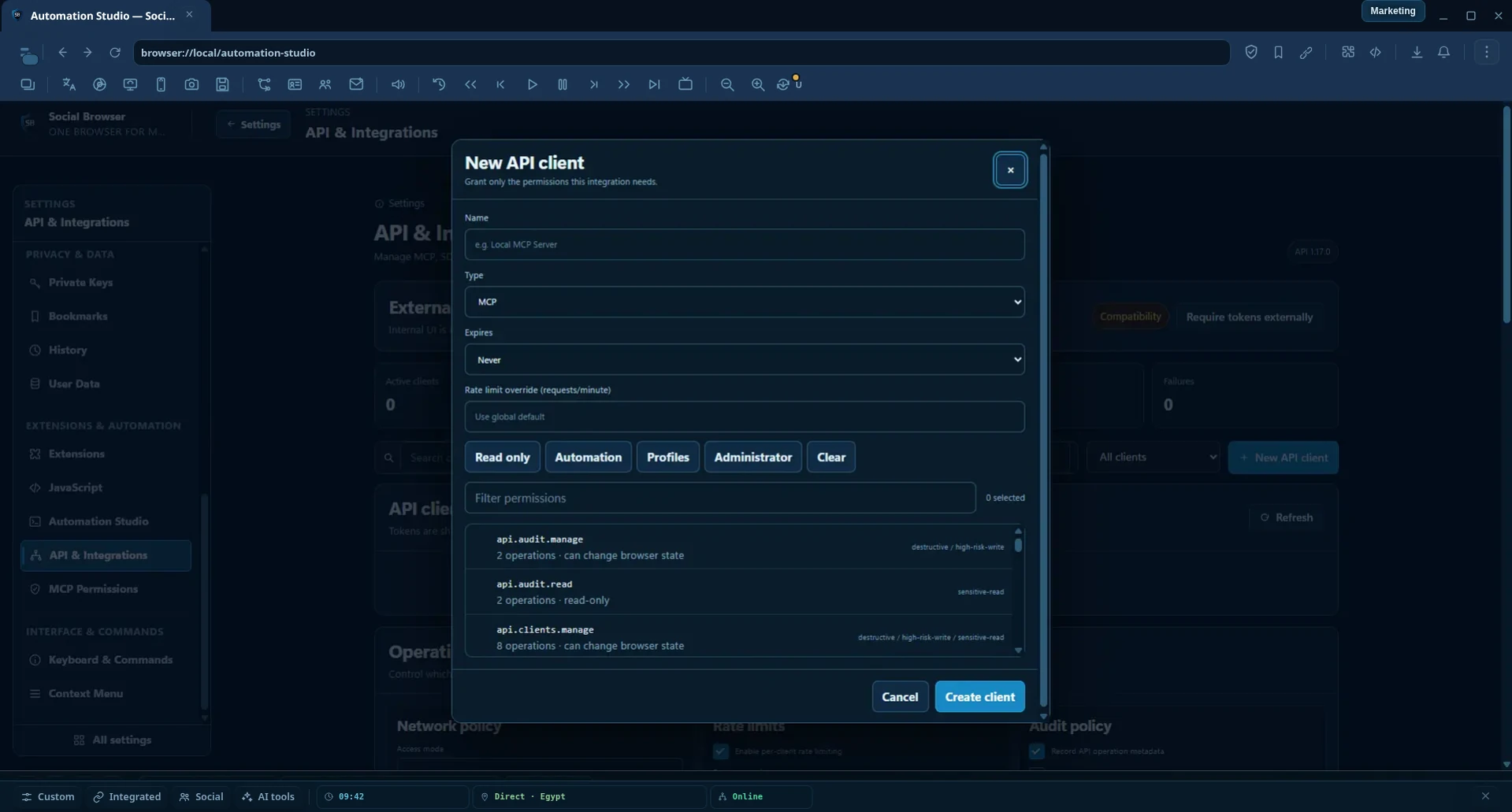Click the skip-to-end playback icon

click(x=654, y=84)
